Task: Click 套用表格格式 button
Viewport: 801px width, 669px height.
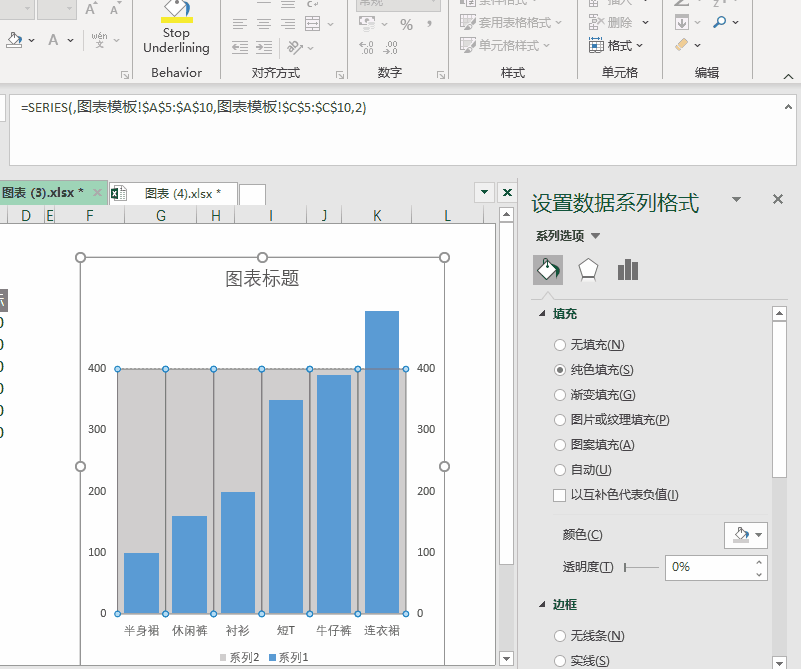Action: pos(512,22)
